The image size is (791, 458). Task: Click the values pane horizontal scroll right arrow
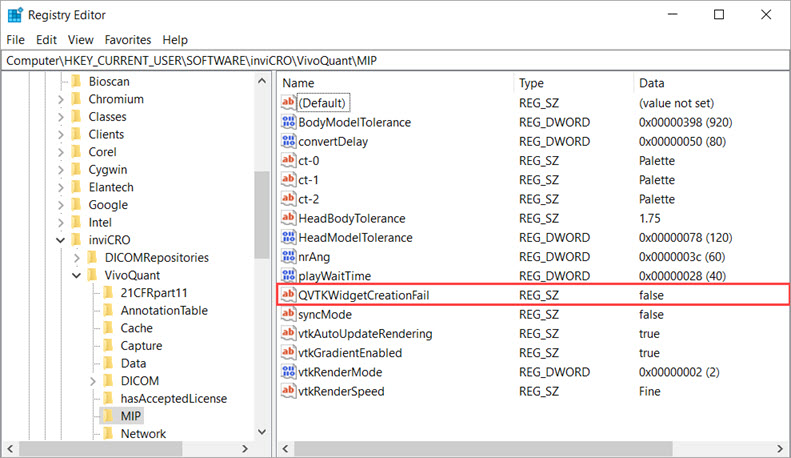781,448
